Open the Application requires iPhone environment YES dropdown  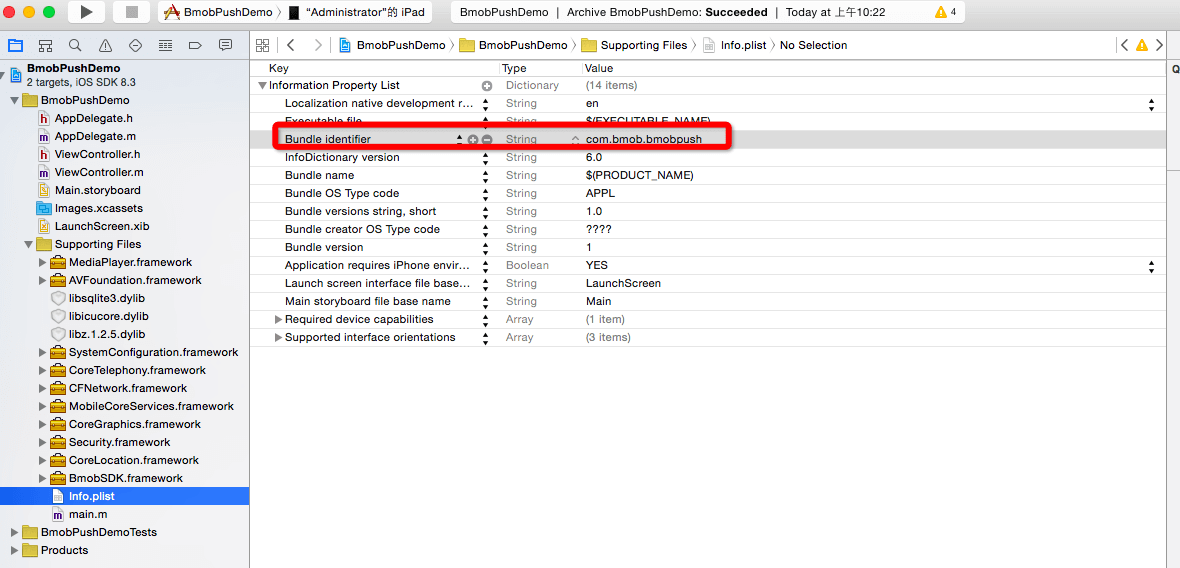(x=1151, y=265)
